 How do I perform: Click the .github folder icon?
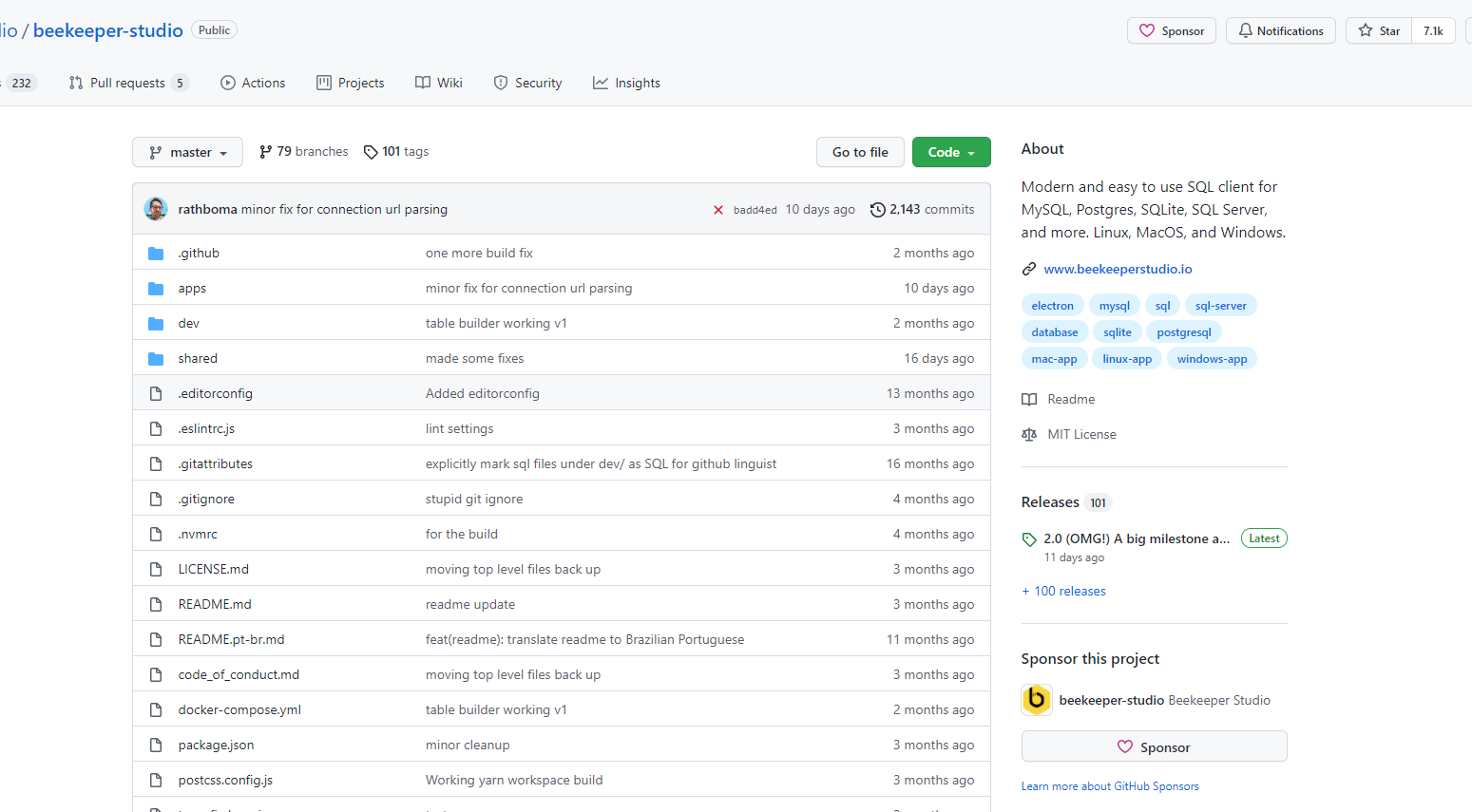point(156,254)
